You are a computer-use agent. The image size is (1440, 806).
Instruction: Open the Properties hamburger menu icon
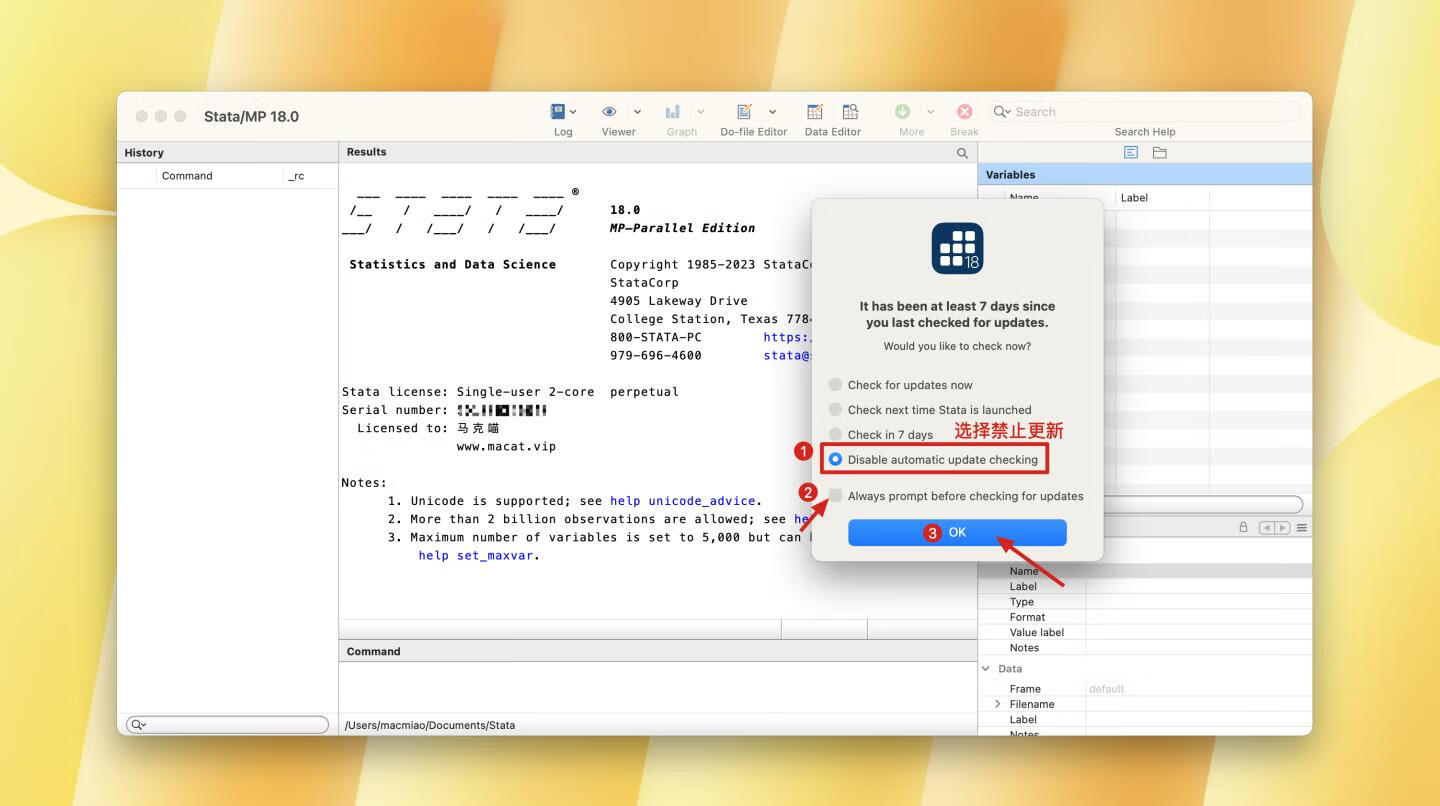pyautogui.click(x=1302, y=527)
